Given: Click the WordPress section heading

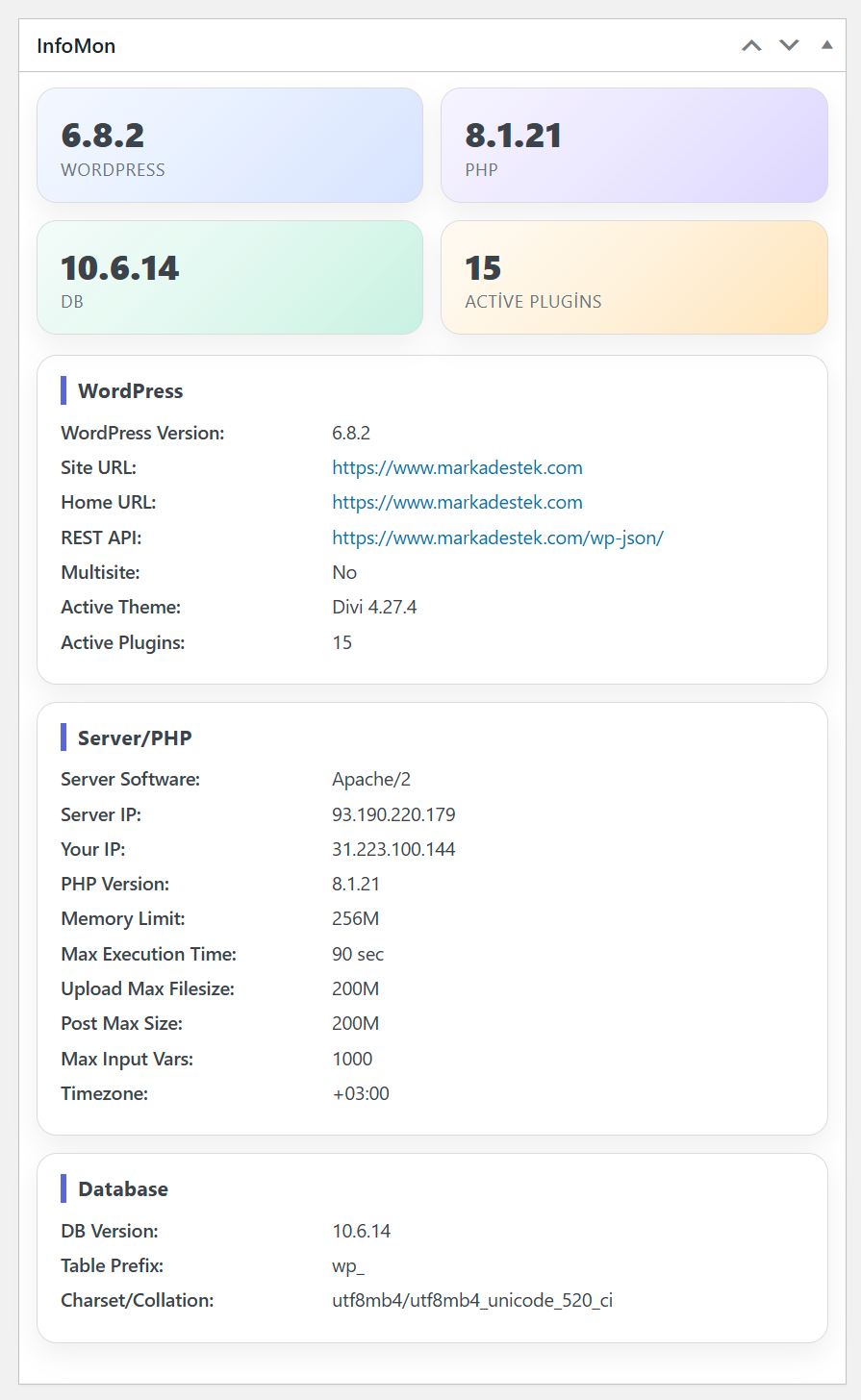Looking at the screenshot, I should point(130,391).
